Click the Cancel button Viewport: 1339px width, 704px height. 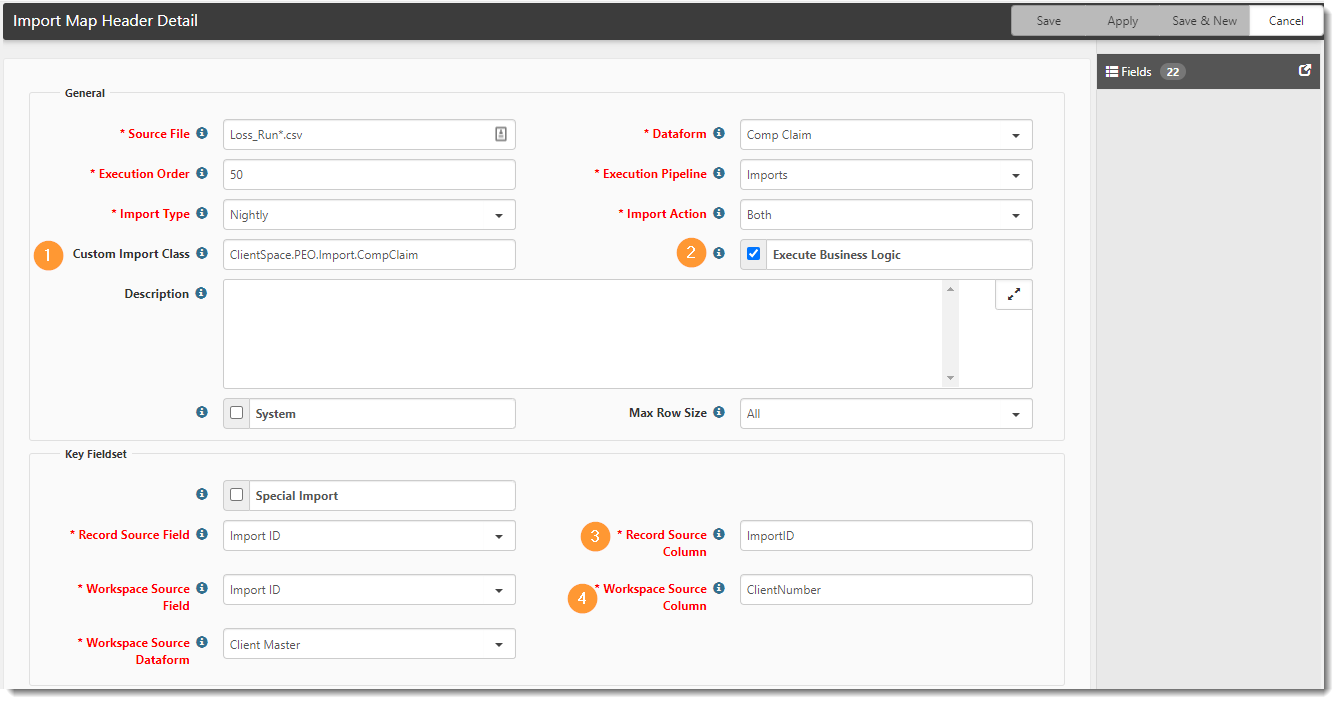click(x=1286, y=21)
